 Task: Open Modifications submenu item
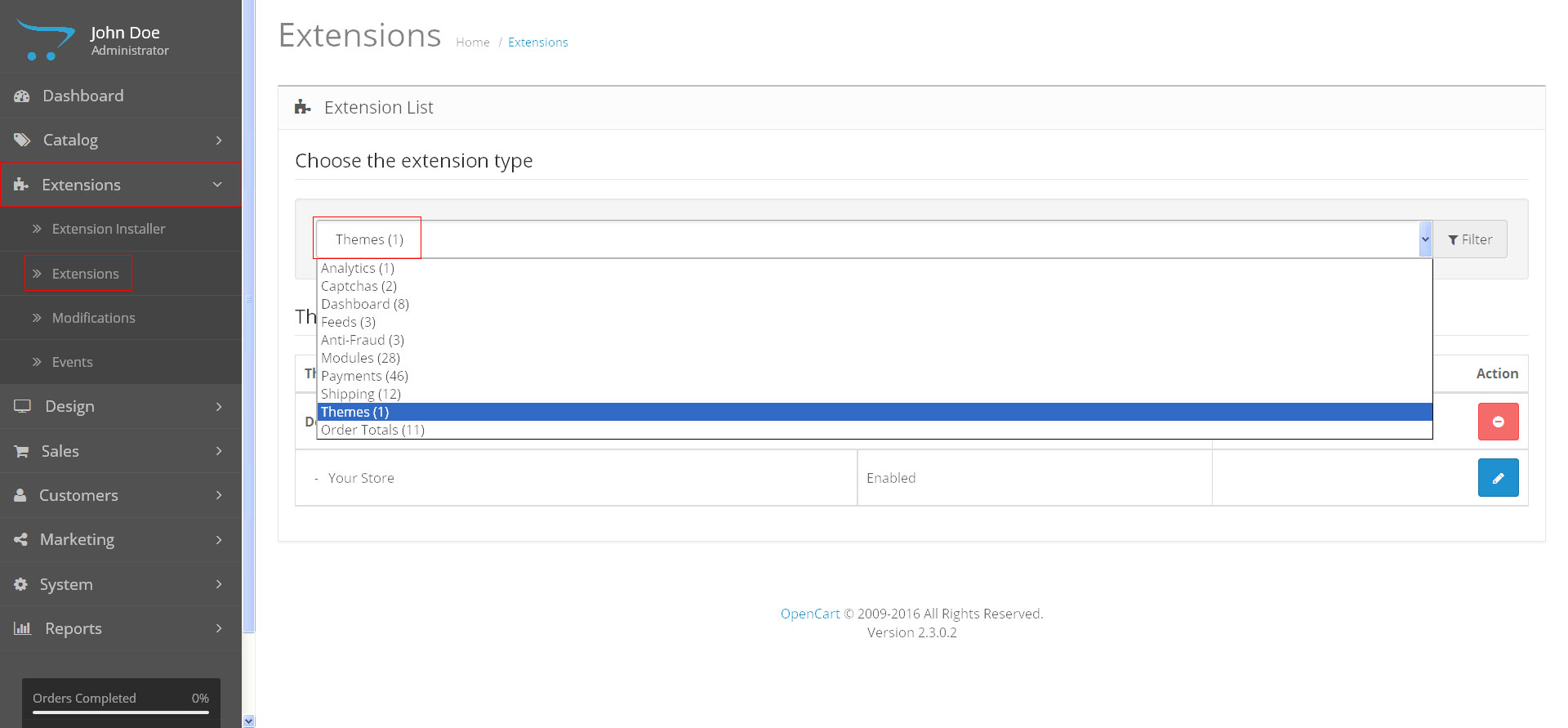93,318
